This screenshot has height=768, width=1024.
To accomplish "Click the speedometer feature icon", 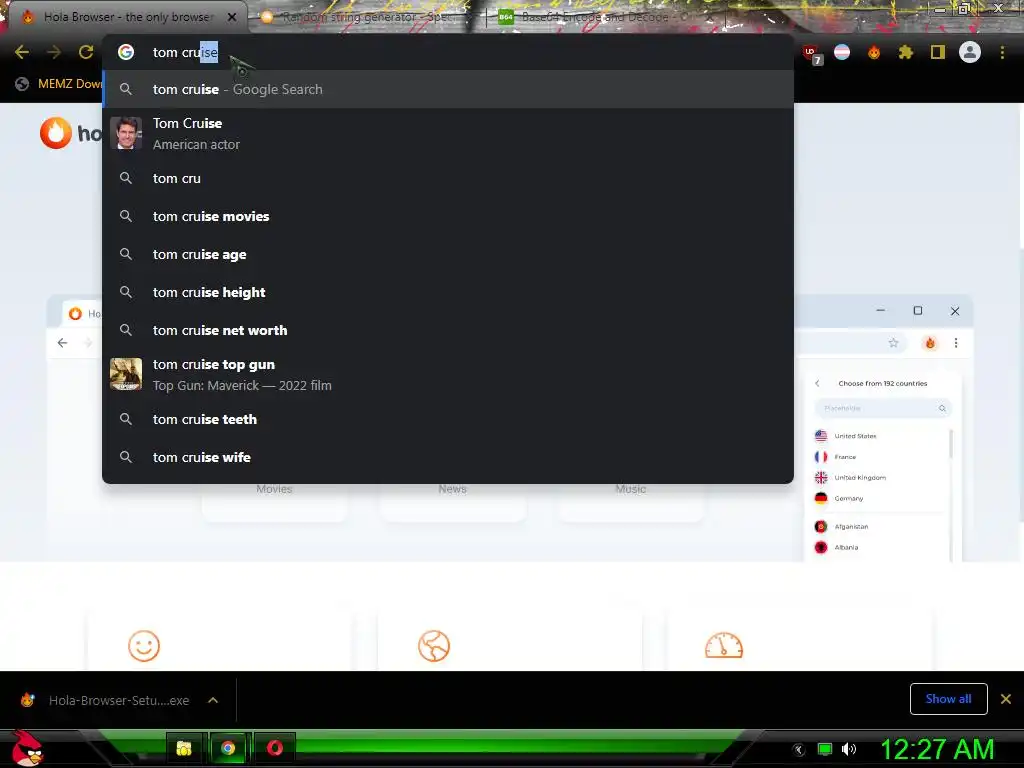I will point(724,645).
